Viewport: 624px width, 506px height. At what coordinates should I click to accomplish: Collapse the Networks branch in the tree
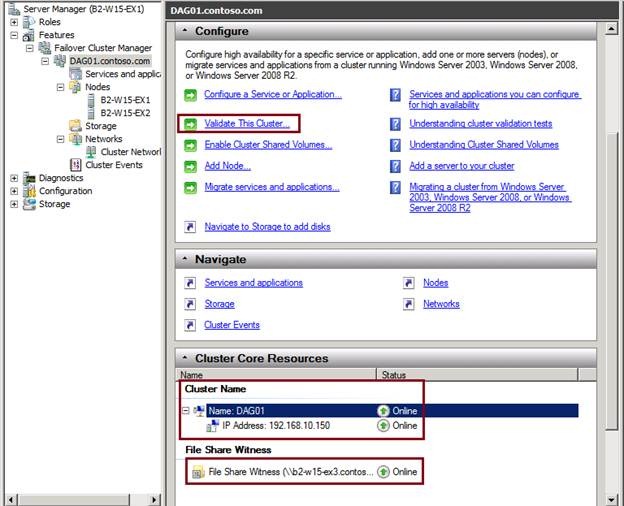click(60, 139)
